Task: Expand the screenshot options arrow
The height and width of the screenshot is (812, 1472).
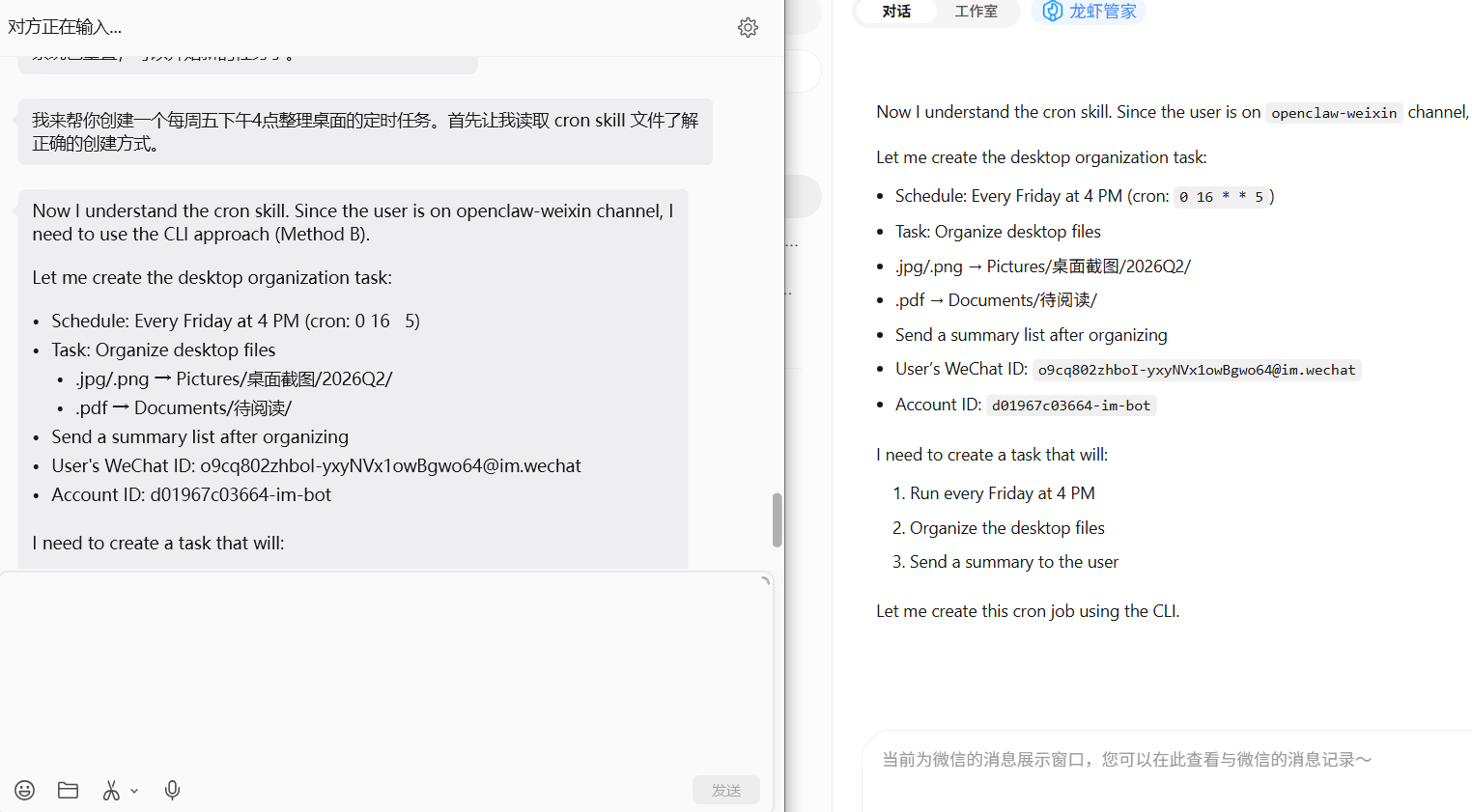Action: pos(134,791)
